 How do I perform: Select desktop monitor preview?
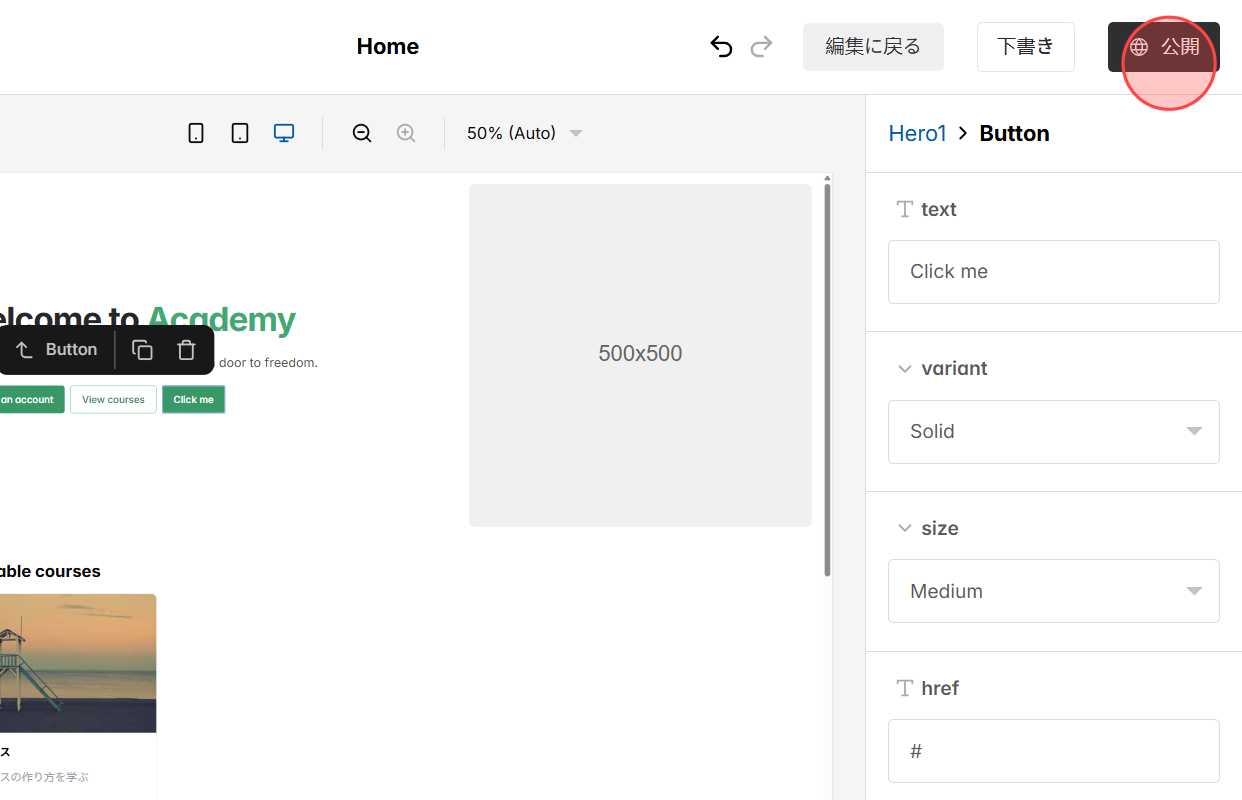pos(284,133)
